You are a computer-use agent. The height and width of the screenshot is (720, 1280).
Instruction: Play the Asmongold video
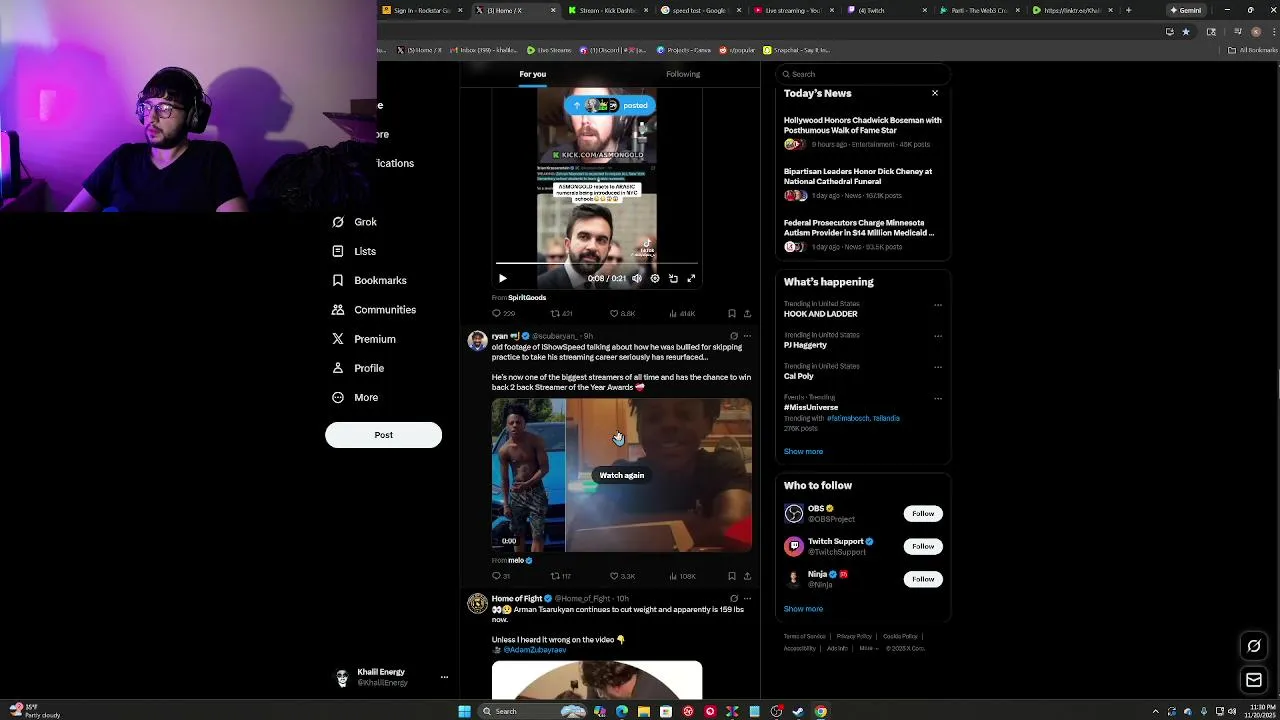pos(502,278)
